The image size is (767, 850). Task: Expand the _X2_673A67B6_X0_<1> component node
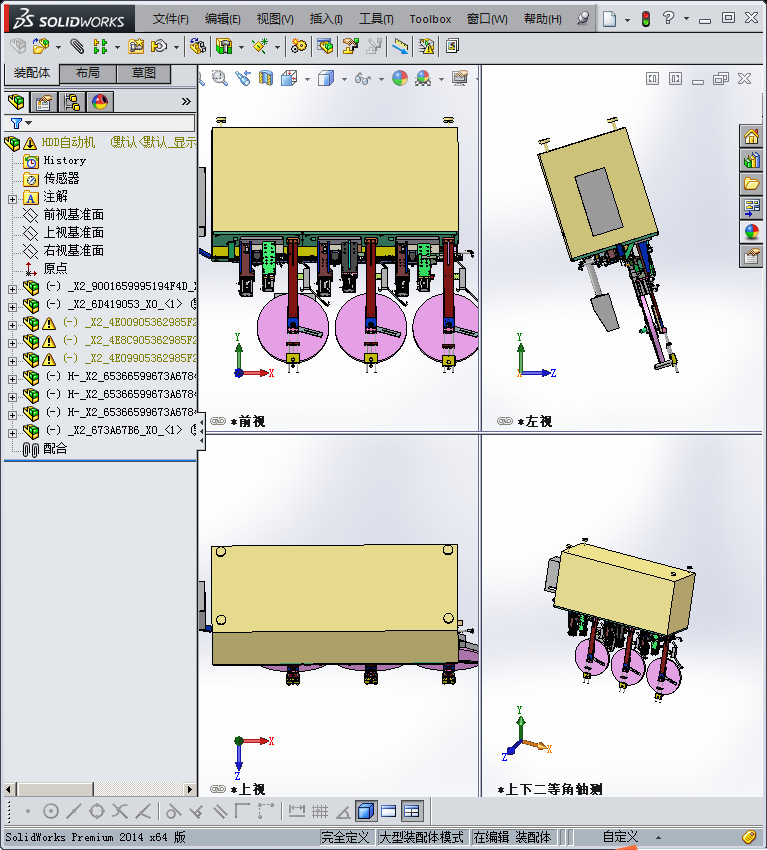12,433
